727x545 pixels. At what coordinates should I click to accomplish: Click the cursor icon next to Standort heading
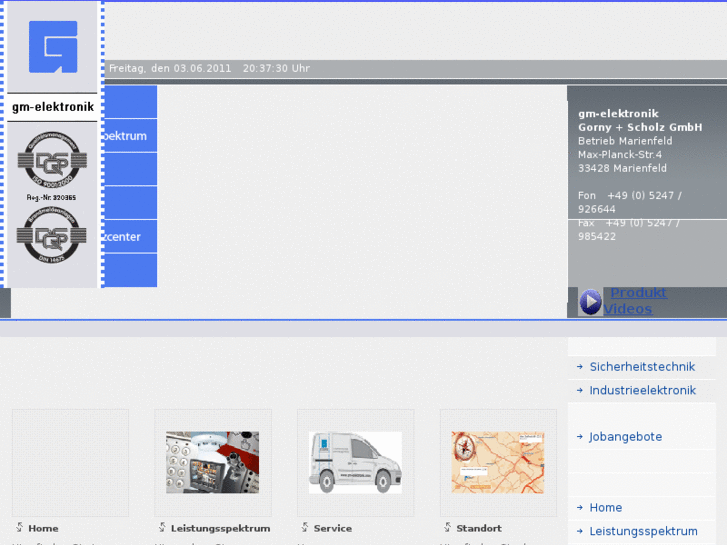click(x=447, y=527)
